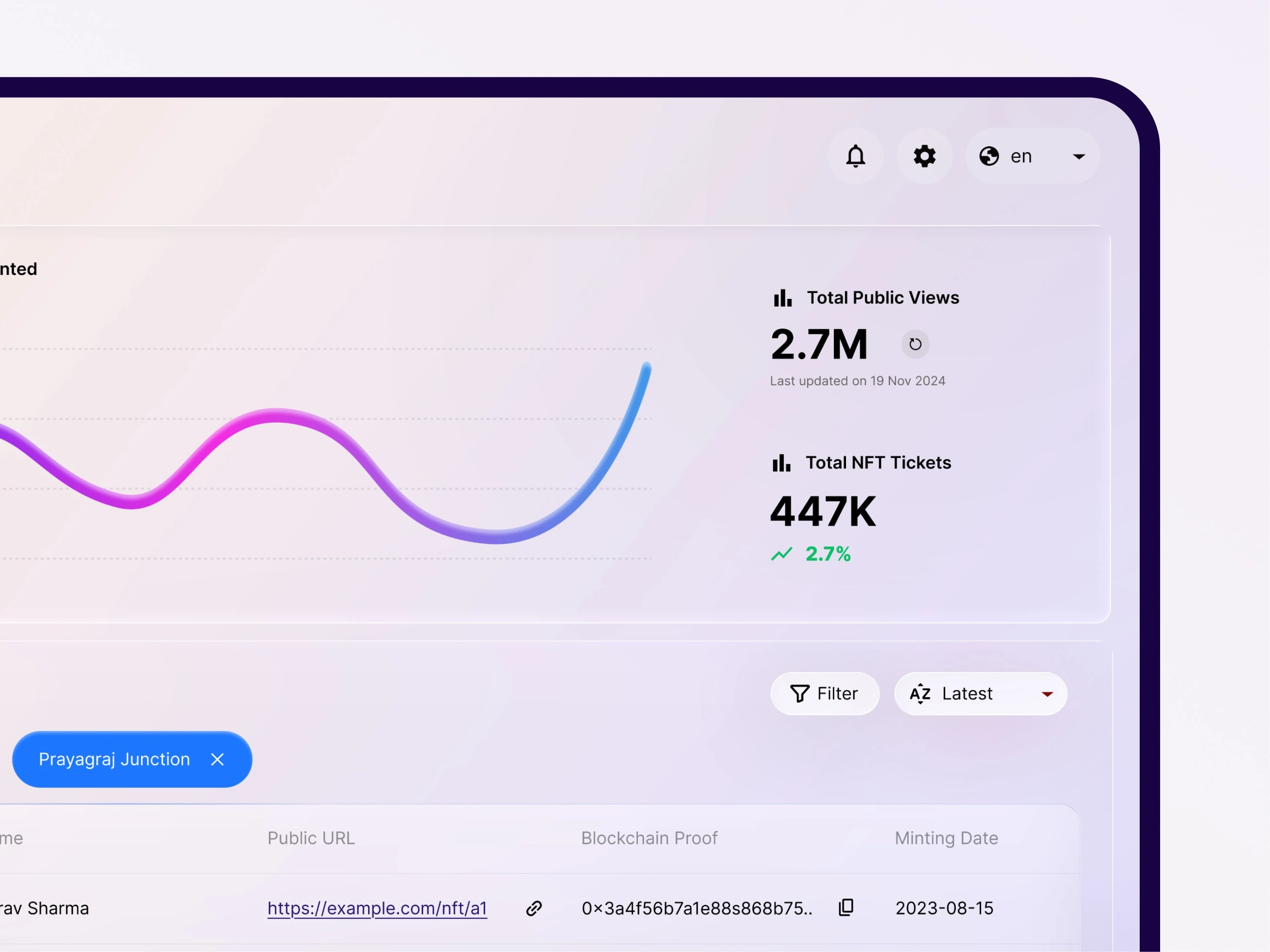The width and height of the screenshot is (1270, 952).
Task: Open the https://example.com/nft/a1 link
Action: 377,908
